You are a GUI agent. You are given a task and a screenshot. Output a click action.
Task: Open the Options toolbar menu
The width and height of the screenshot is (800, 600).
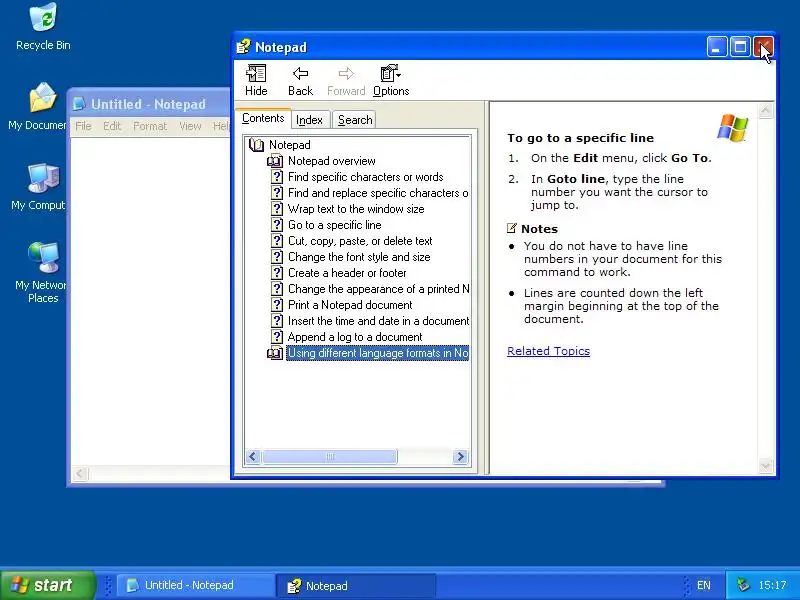391,81
